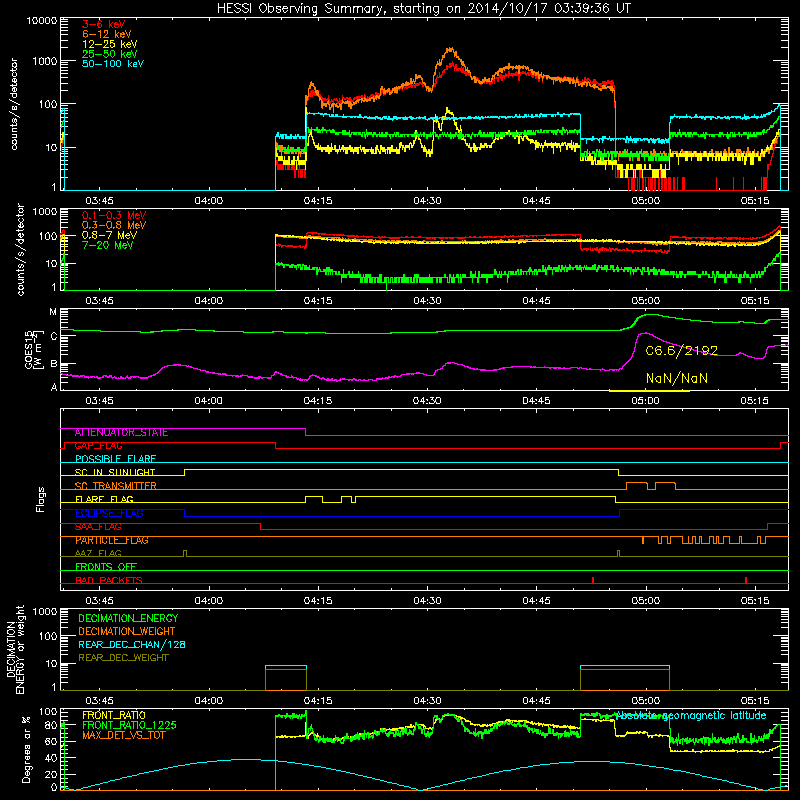Click the GOES magenta curve peak near 05:00
Screen dimensions: 800x800
[645, 334]
